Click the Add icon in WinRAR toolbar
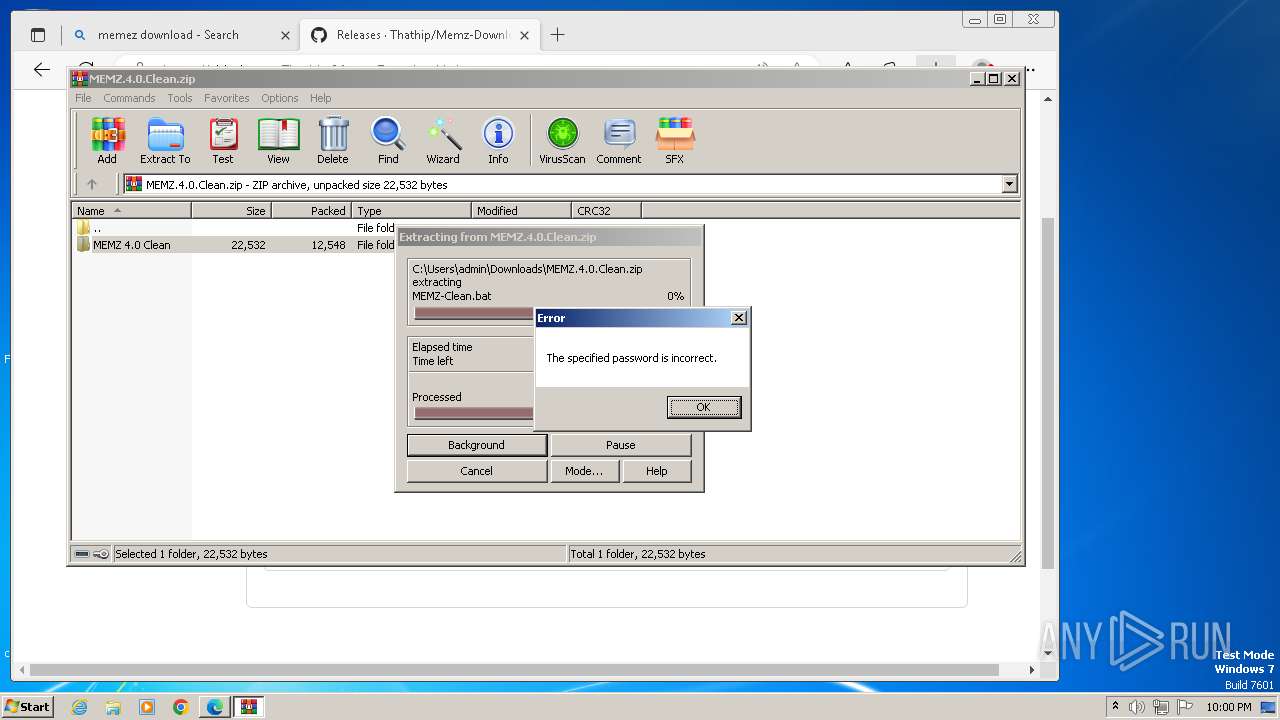 click(107, 140)
